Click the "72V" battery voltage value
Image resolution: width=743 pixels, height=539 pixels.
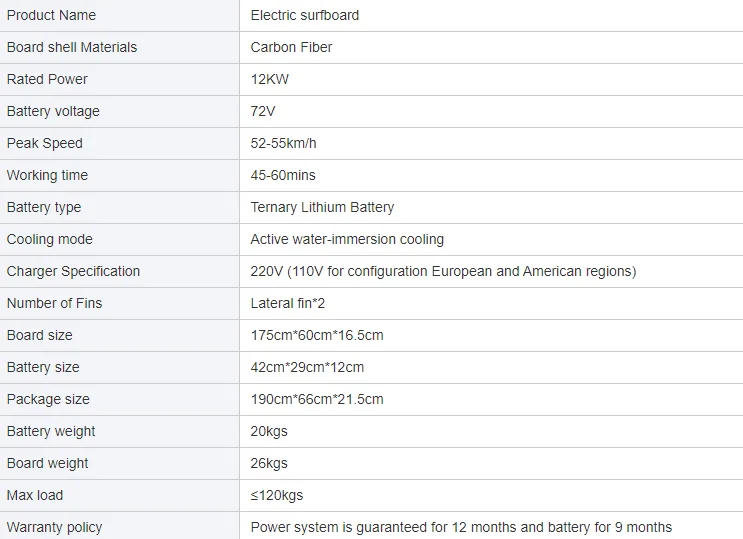tap(264, 111)
